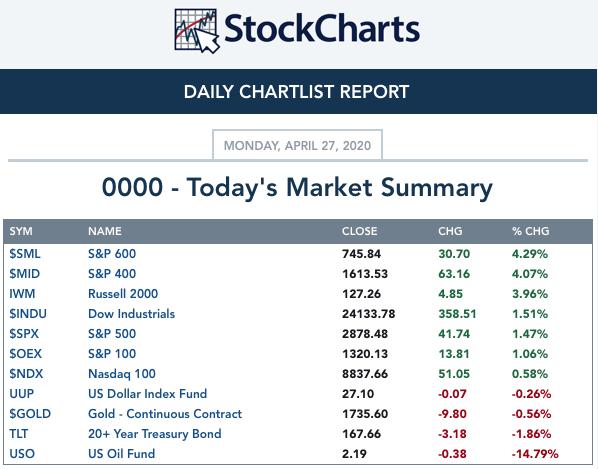The height and width of the screenshot is (469, 598).
Task: Open the 20+ Year Treasury Bond link
Action: click(x=154, y=434)
